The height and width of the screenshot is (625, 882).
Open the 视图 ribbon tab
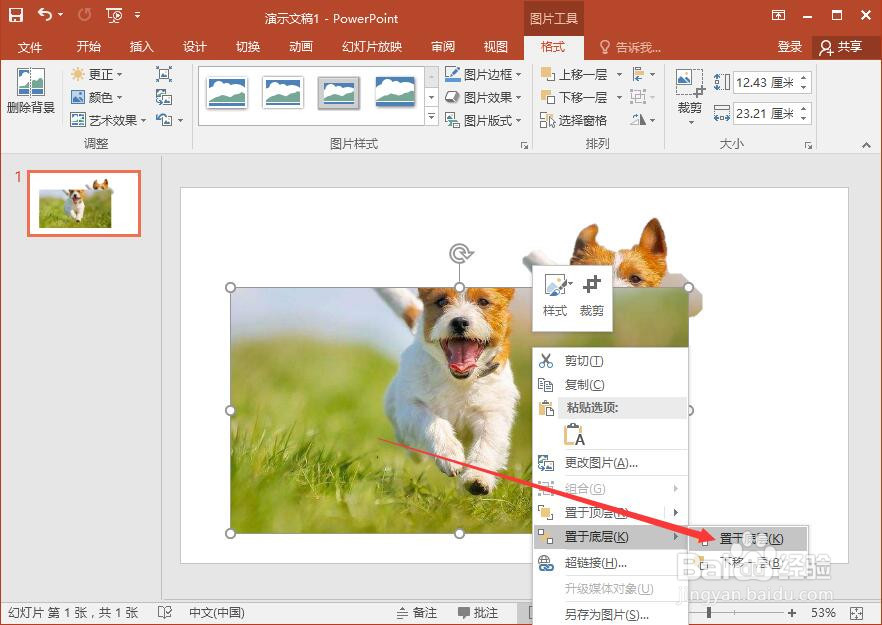496,47
